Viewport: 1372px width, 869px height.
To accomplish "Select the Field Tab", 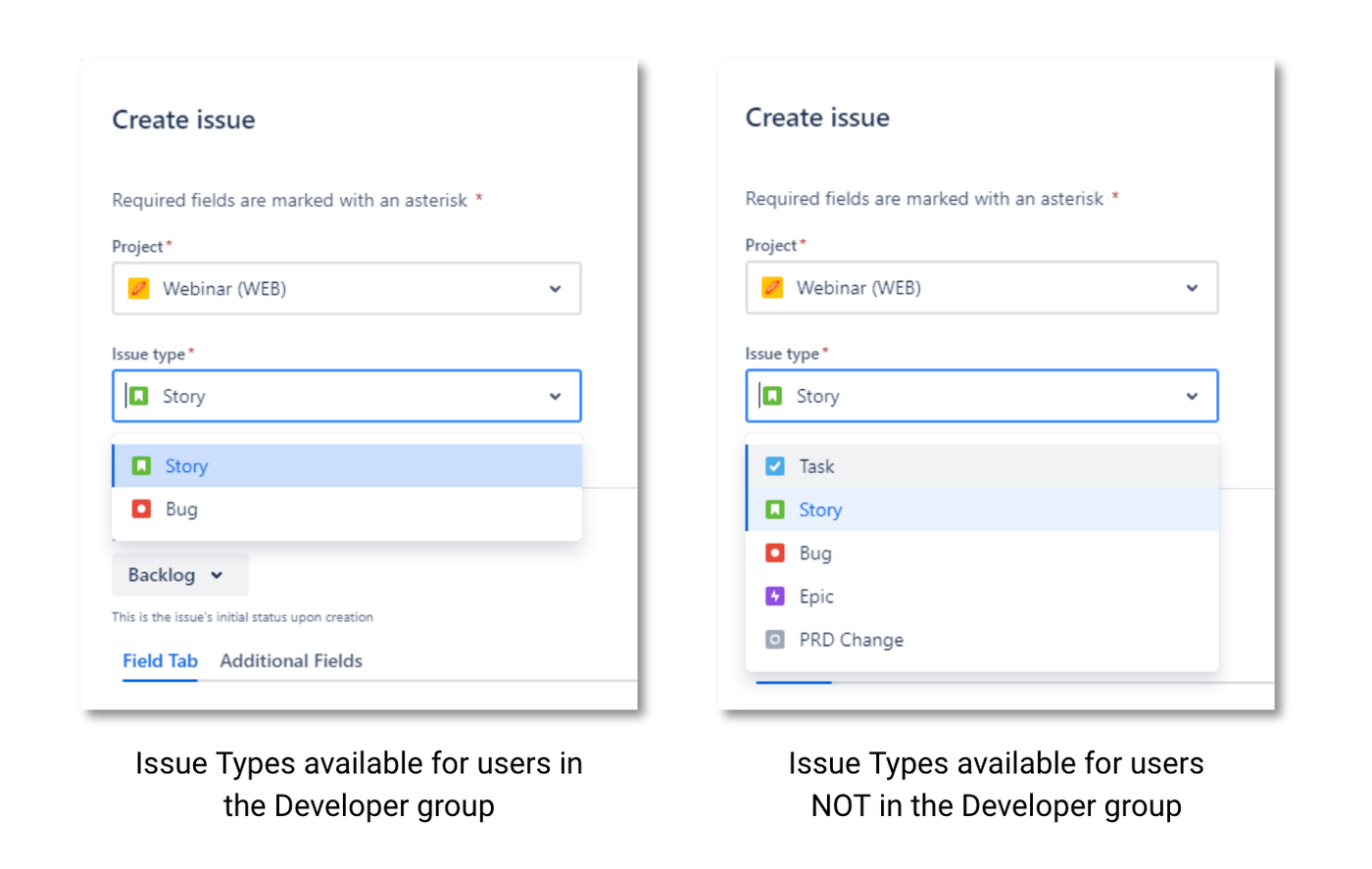I will click(x=159, y=661).
